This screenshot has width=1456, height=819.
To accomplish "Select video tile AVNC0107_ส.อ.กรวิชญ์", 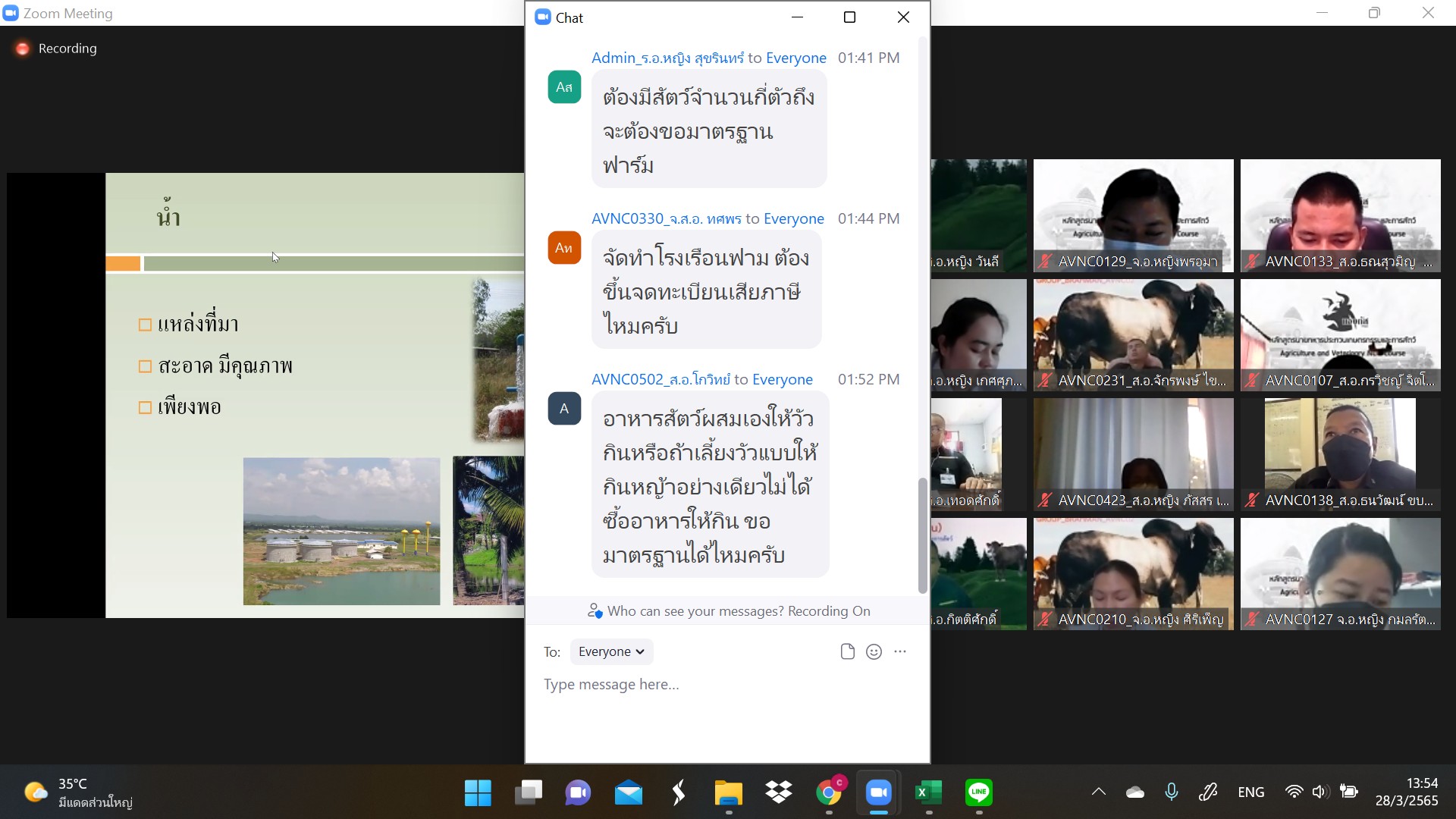I will [1341, 335].
